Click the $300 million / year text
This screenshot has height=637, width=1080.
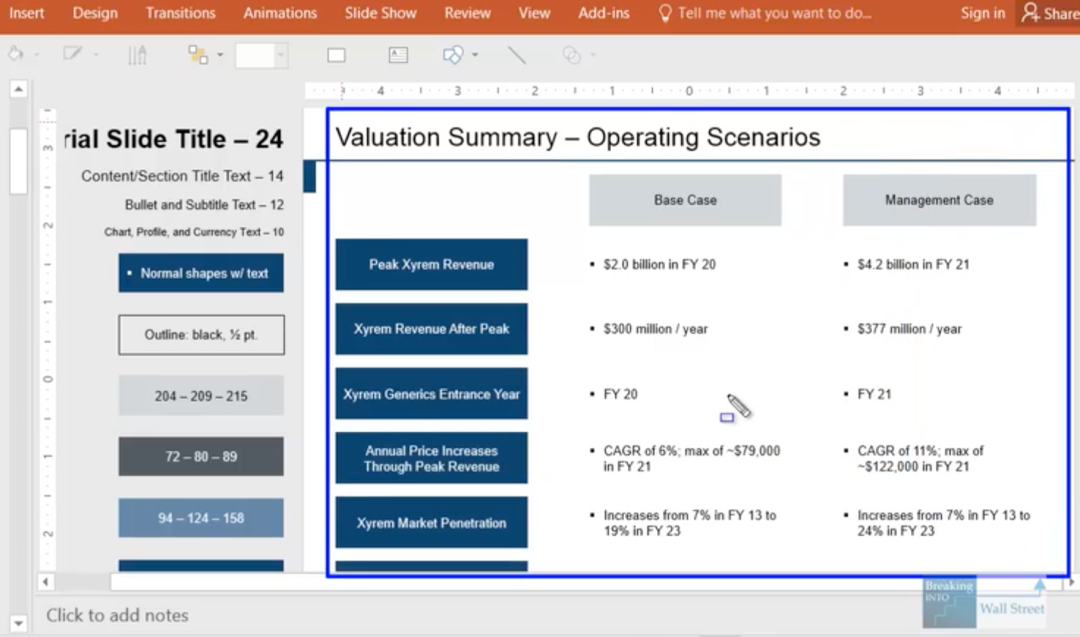tap(656, 329)
